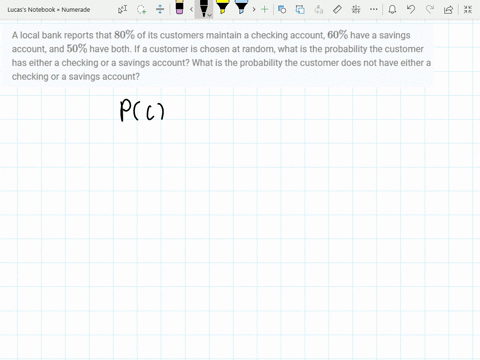
Task: Click the Lucas's Notebook title
Action: pyautogui.click(x=31, y=10)
